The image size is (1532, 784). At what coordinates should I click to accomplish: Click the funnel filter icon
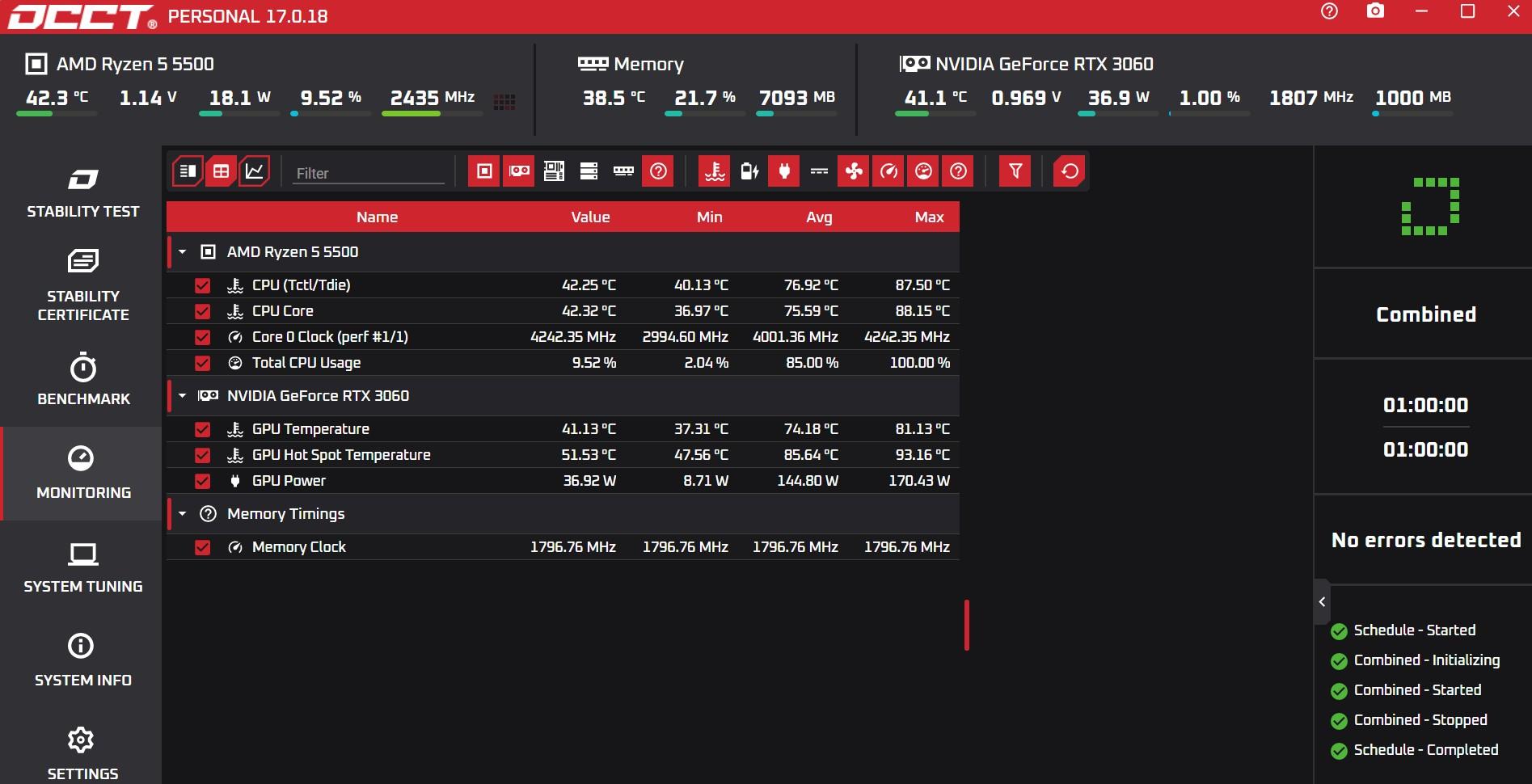(1015, 171)
